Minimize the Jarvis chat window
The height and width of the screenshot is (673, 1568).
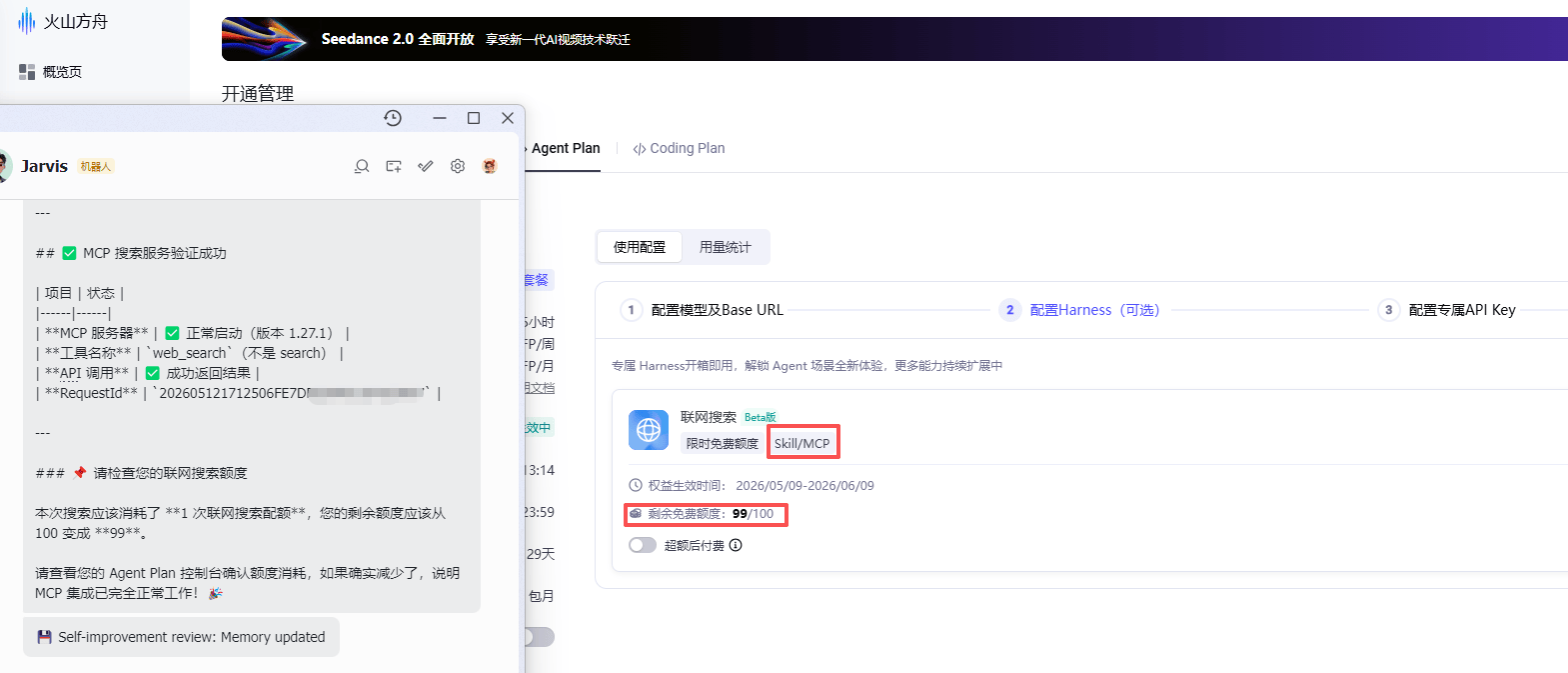(440, 118)
